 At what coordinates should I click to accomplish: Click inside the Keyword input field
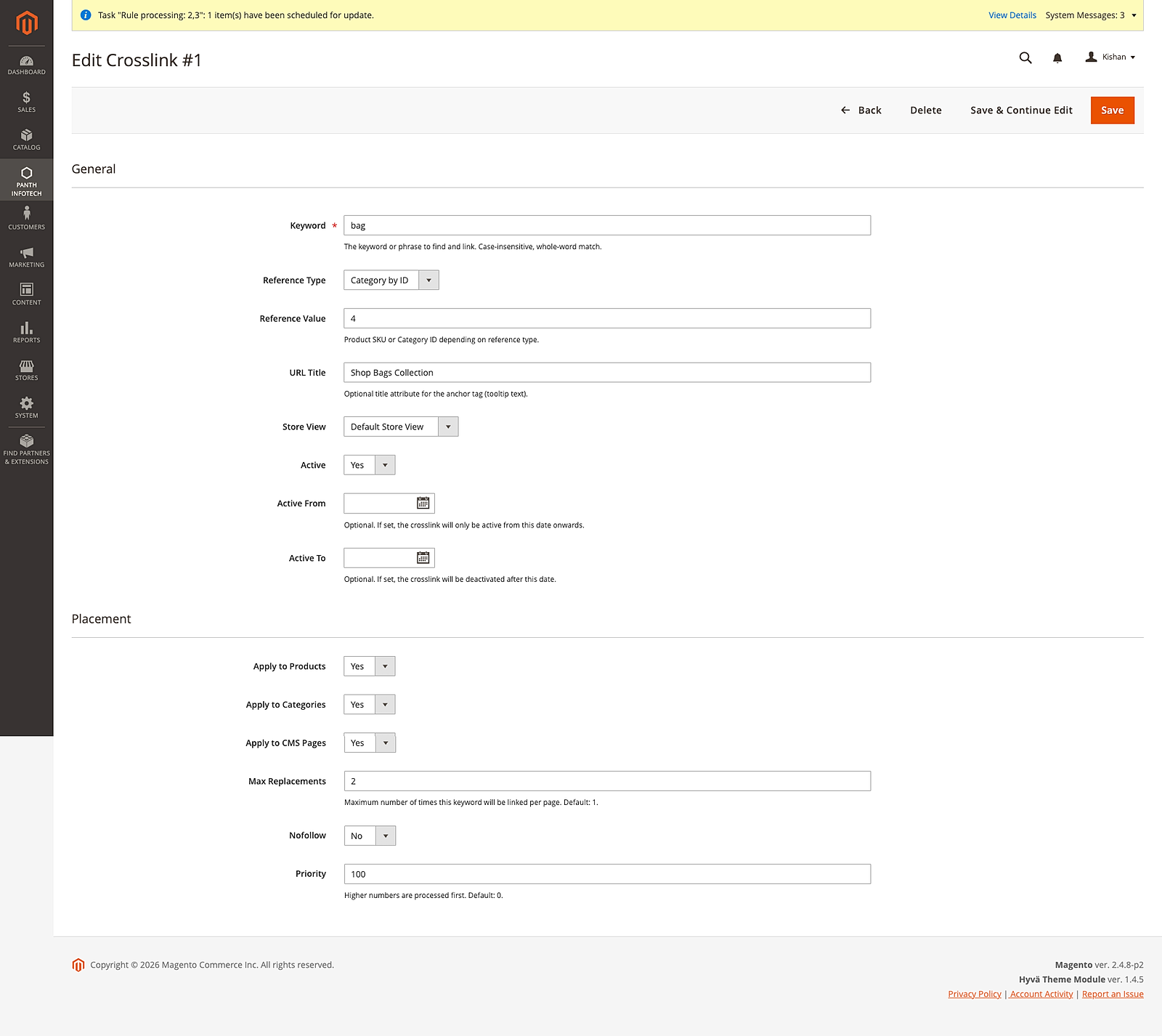point(607,225)
